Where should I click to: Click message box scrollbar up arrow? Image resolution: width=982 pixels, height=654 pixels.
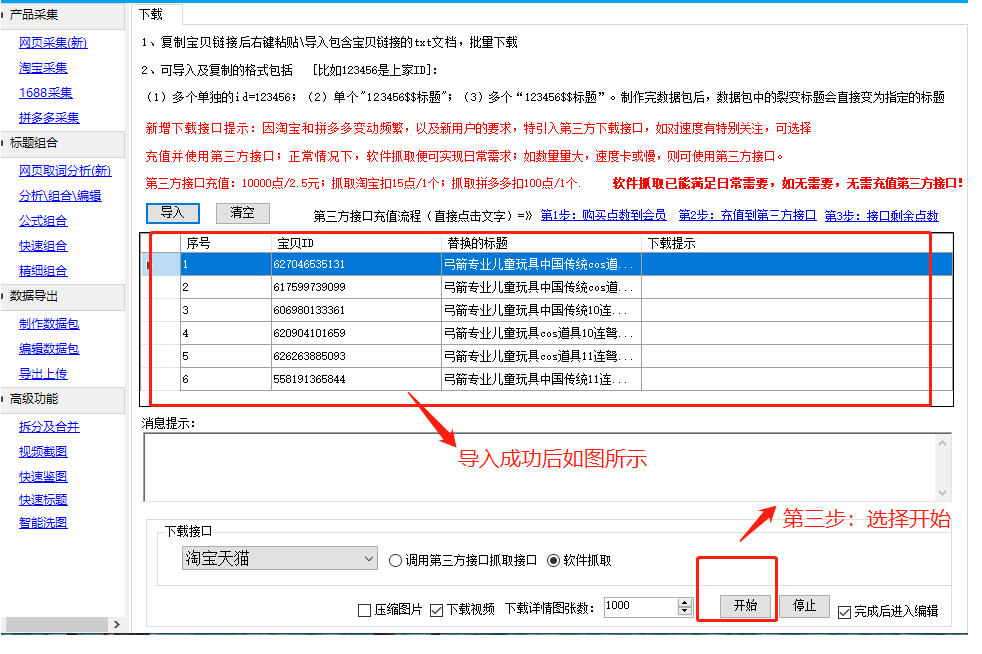(943, 444)
